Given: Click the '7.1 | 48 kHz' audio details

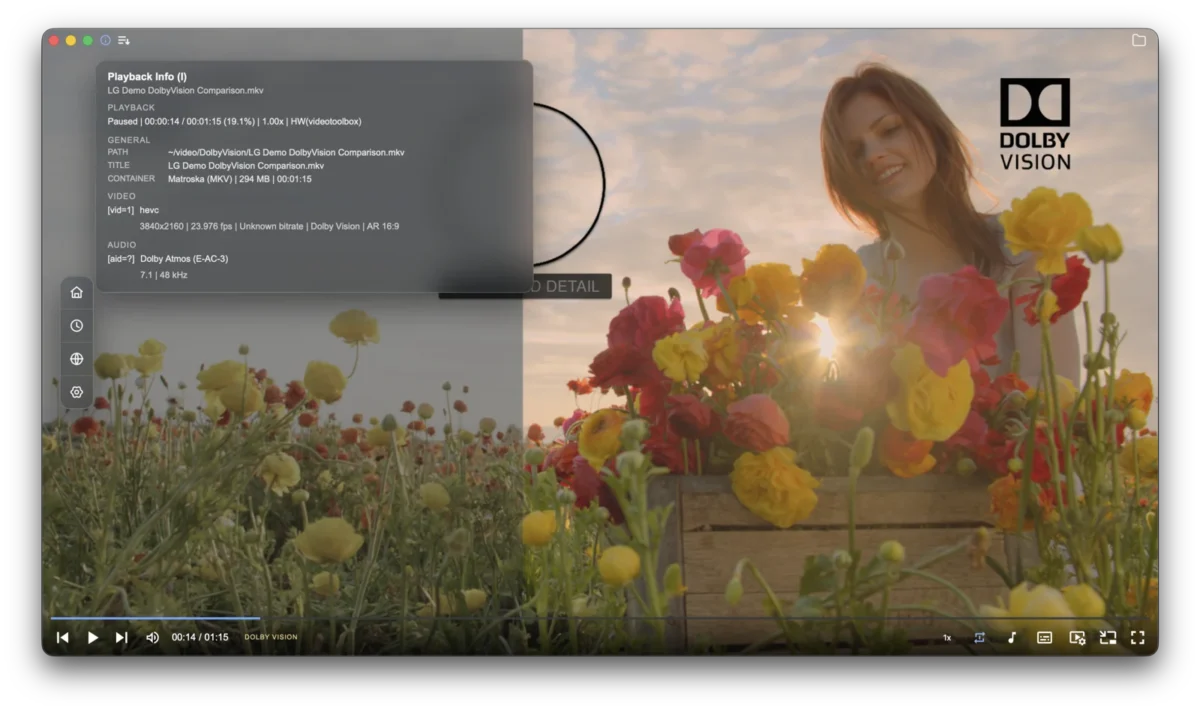Looking at the screenshot, I should [163, 274].
